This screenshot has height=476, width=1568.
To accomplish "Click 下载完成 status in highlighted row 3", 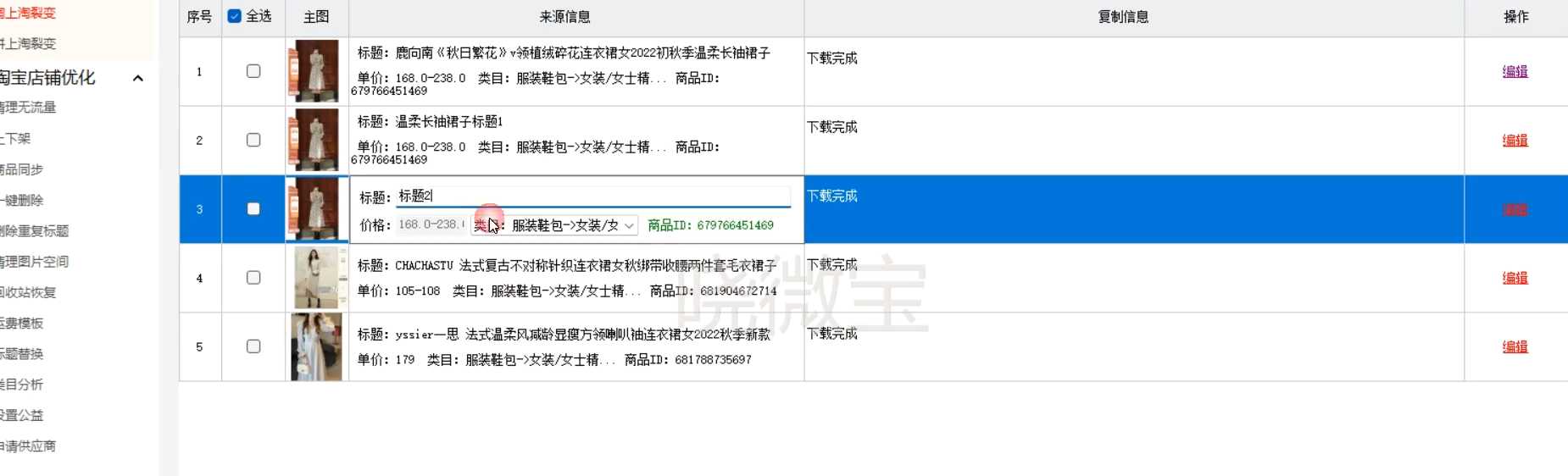I will click(831, 196).
